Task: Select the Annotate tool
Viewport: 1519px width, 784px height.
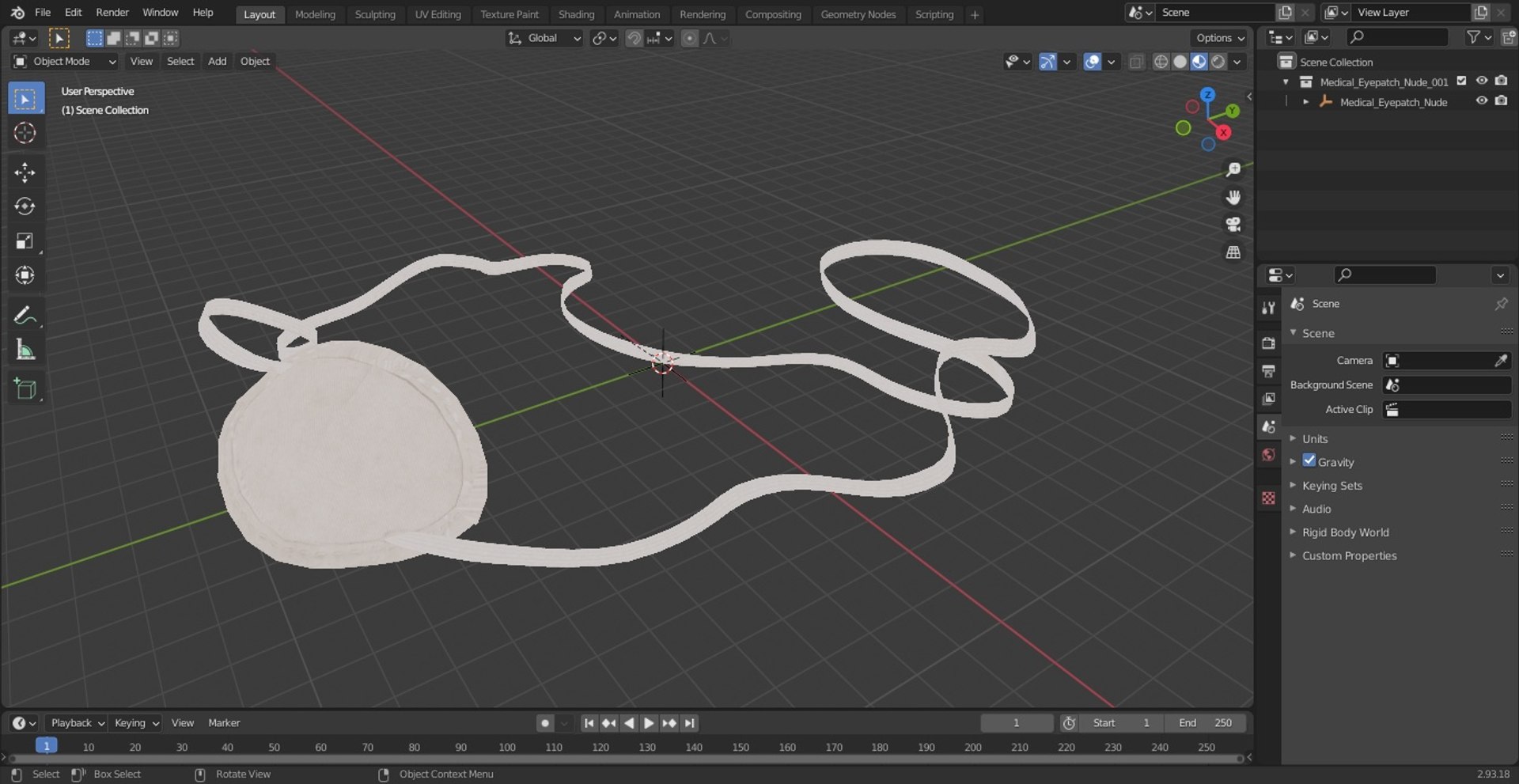Action: click(25, 316)
